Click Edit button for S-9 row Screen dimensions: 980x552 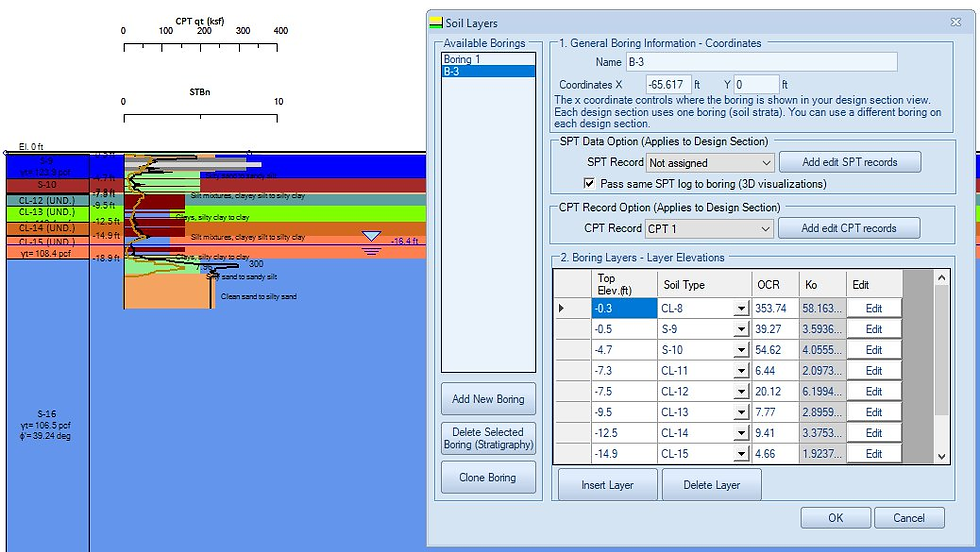coord(874,329)
